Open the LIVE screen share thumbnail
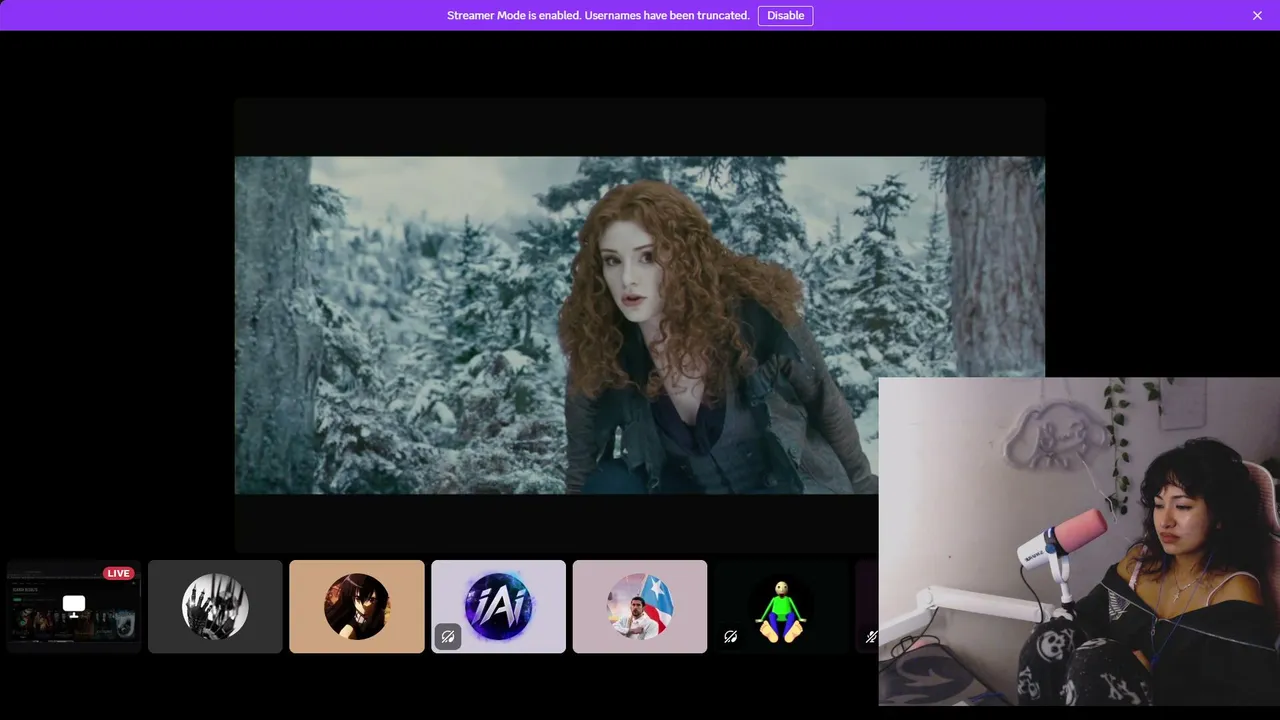The width and height of the screenshot is (1280, 720). click(x=74, y=606)
